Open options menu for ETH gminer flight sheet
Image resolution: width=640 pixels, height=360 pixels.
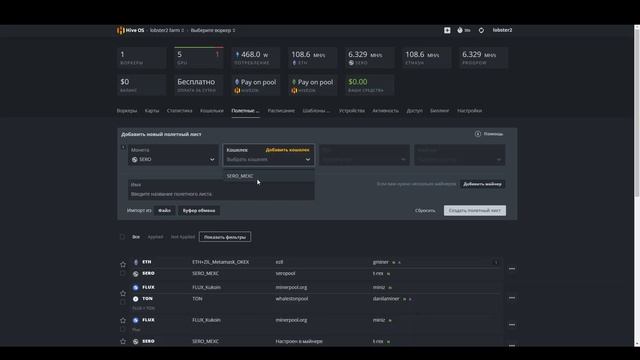pyautogui.click(x=512, y=269)
